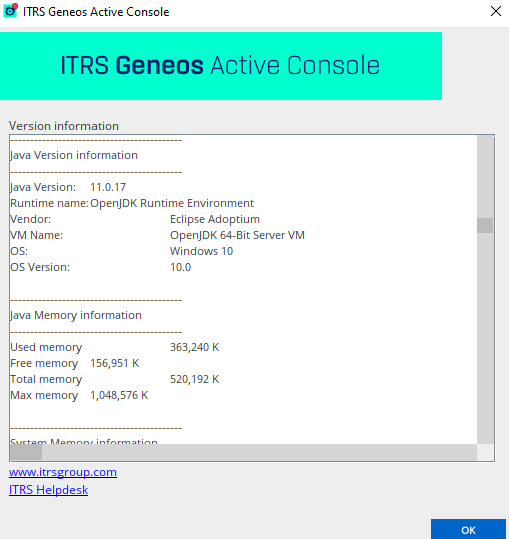Open the ITRS Helpdesk link
The width and height of the screenshot is (509, 539).
[48, 490]
